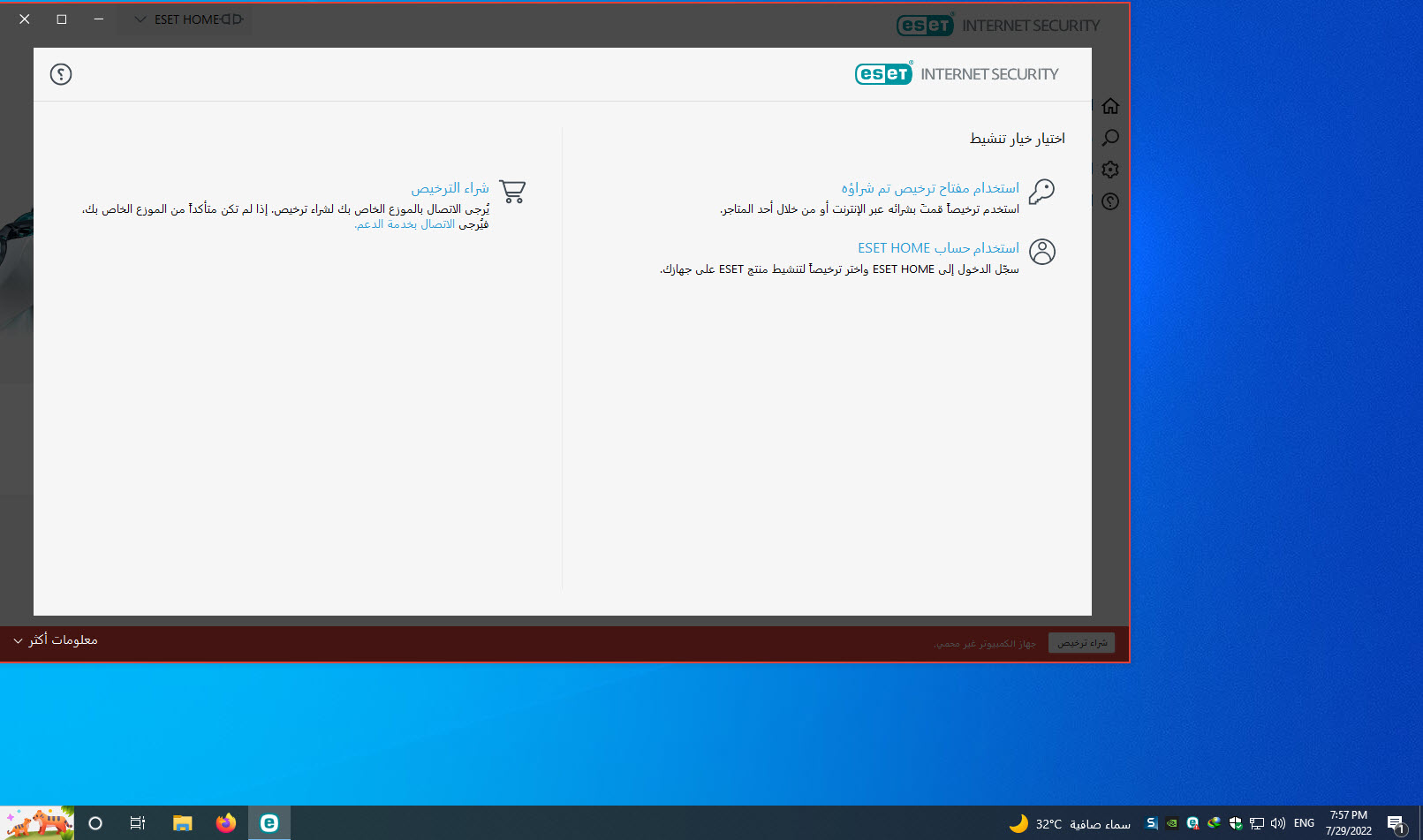Open the 'شراء الترخيص' purchase license link
Screen dimensions: 1423x840
(x=450, y=188)
